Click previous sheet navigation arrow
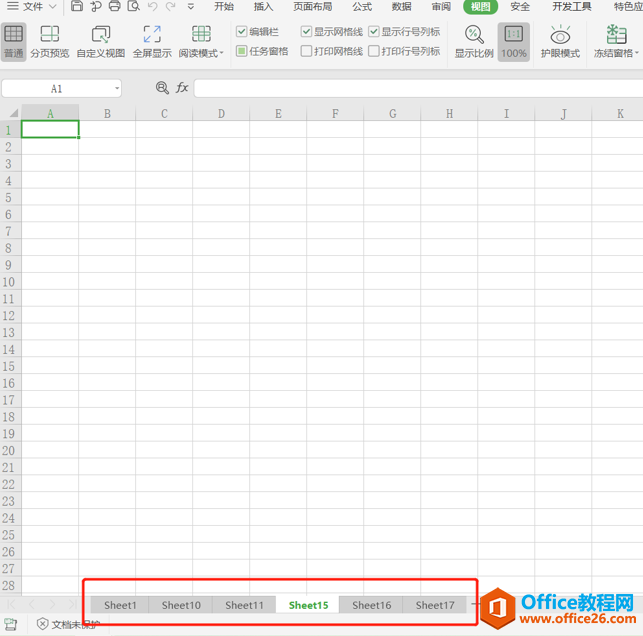 (32, 604)
